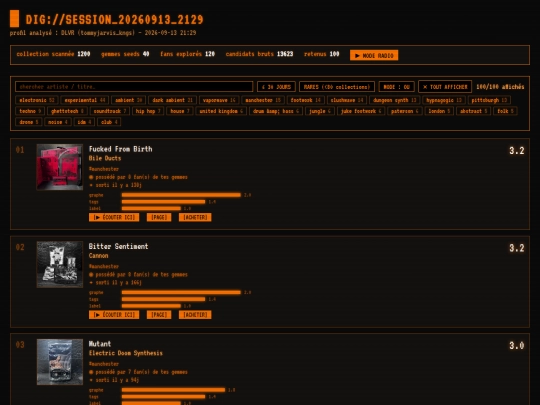This screenshot has height=405, width=540.
Task: Click the 3.0 score on Mutant card
Action: [x=517, y=346]
